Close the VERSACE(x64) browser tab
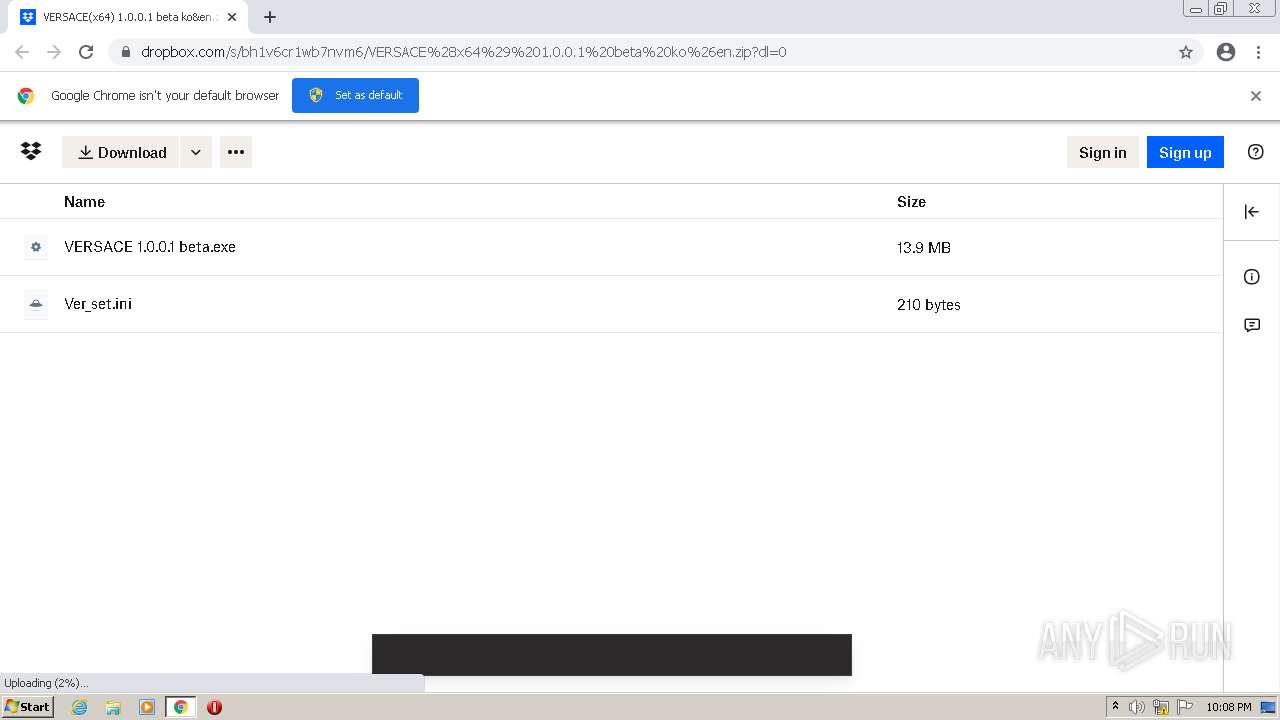The height and width of the screenshot is (720, 1280). (232, 17)
